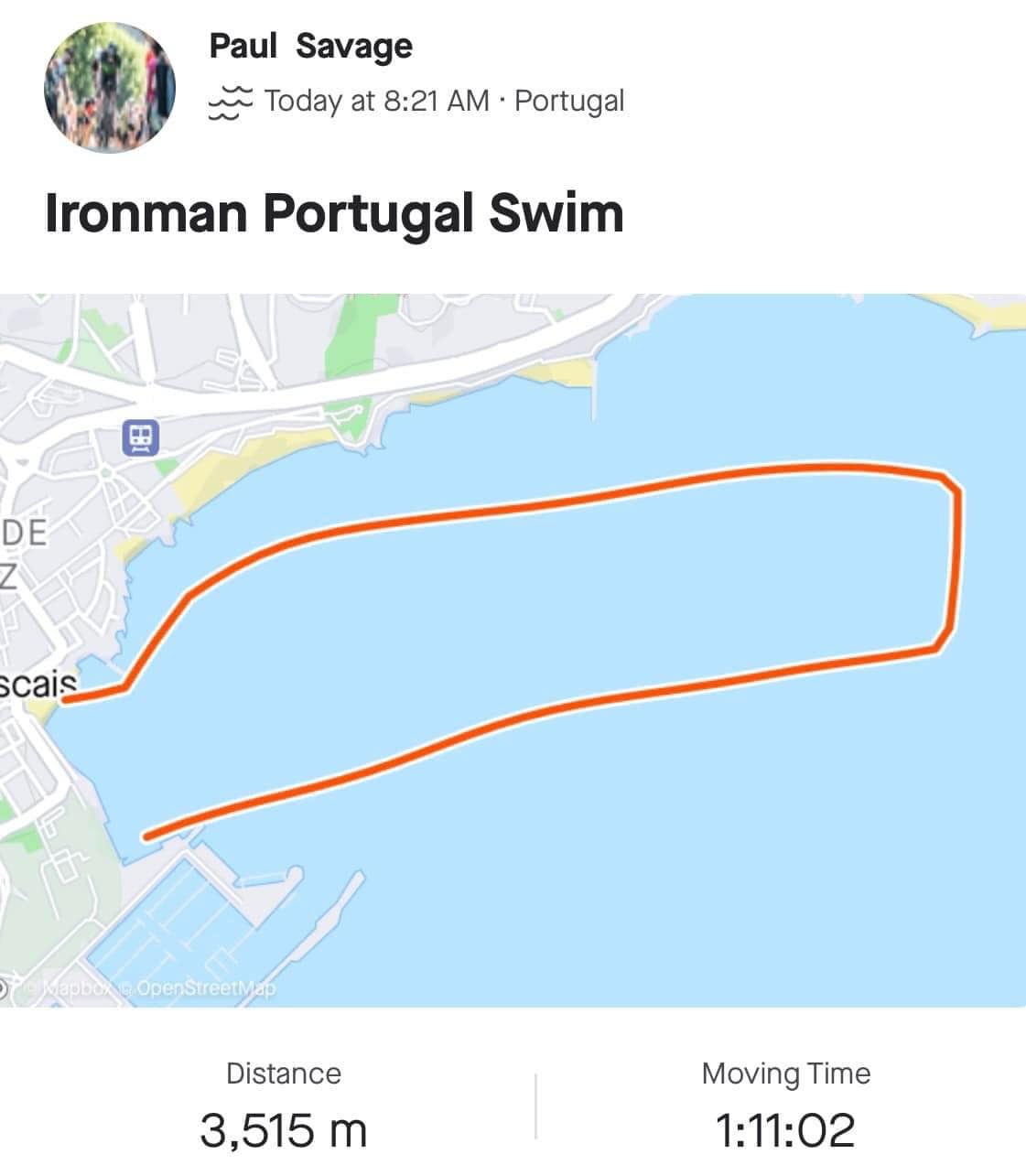Click the Mapbox logo icon on map
The image size is (1026, 1176).
pos(4,988)
